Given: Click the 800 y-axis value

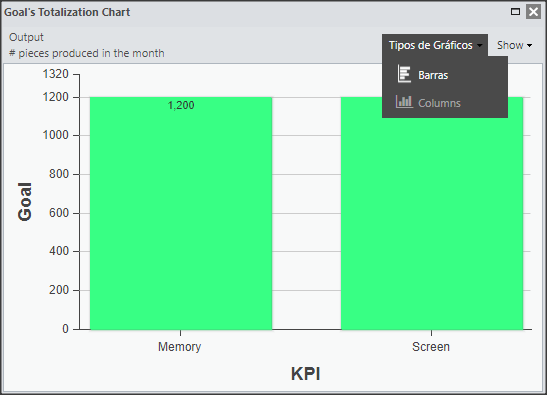Looking at the screenshot, I should [59, 174].
